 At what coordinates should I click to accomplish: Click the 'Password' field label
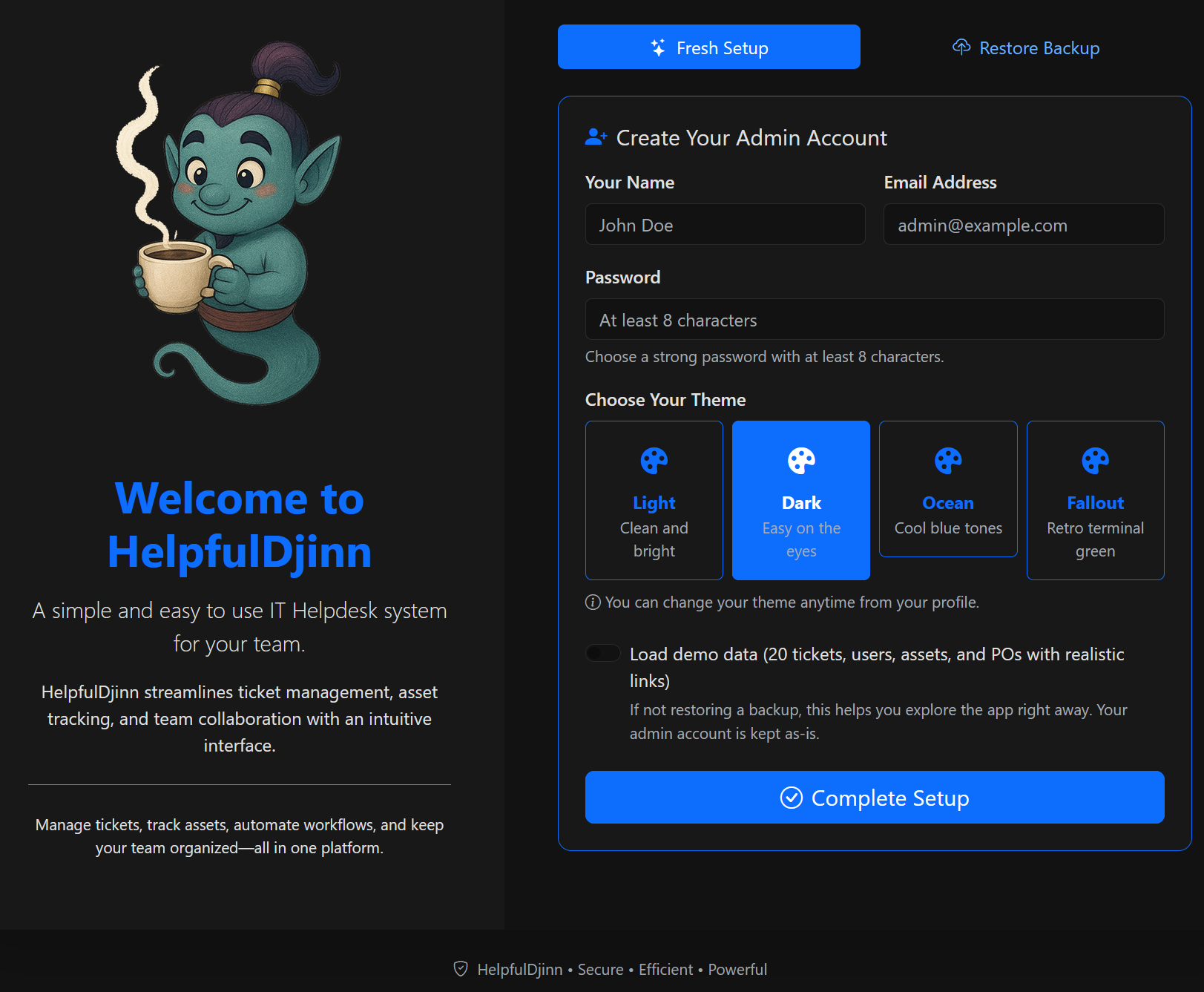622,277
